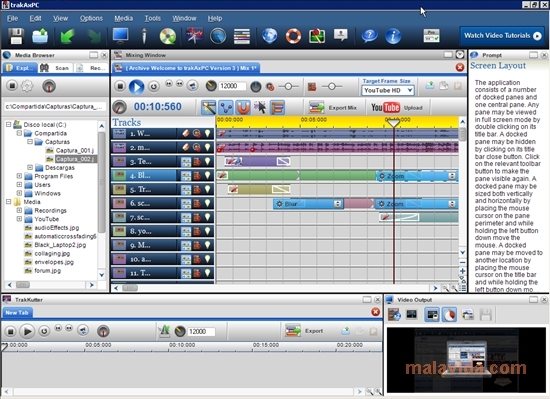Open the CD disc icon in toolbar
The image size is (550, 399).
click(168, 36)
